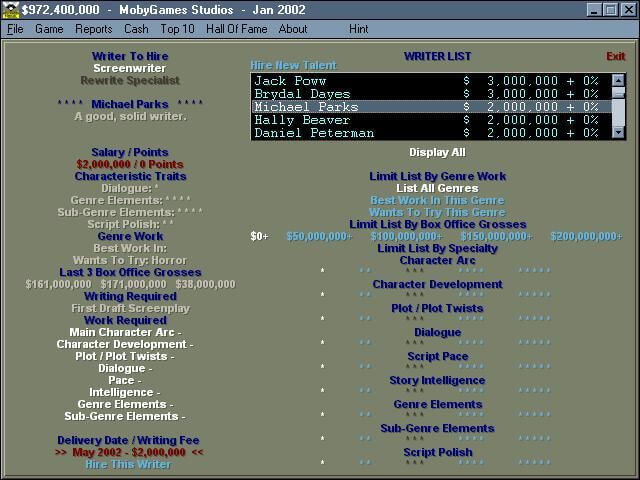Enable Best Work In This Genre filter

coord(437,200)
